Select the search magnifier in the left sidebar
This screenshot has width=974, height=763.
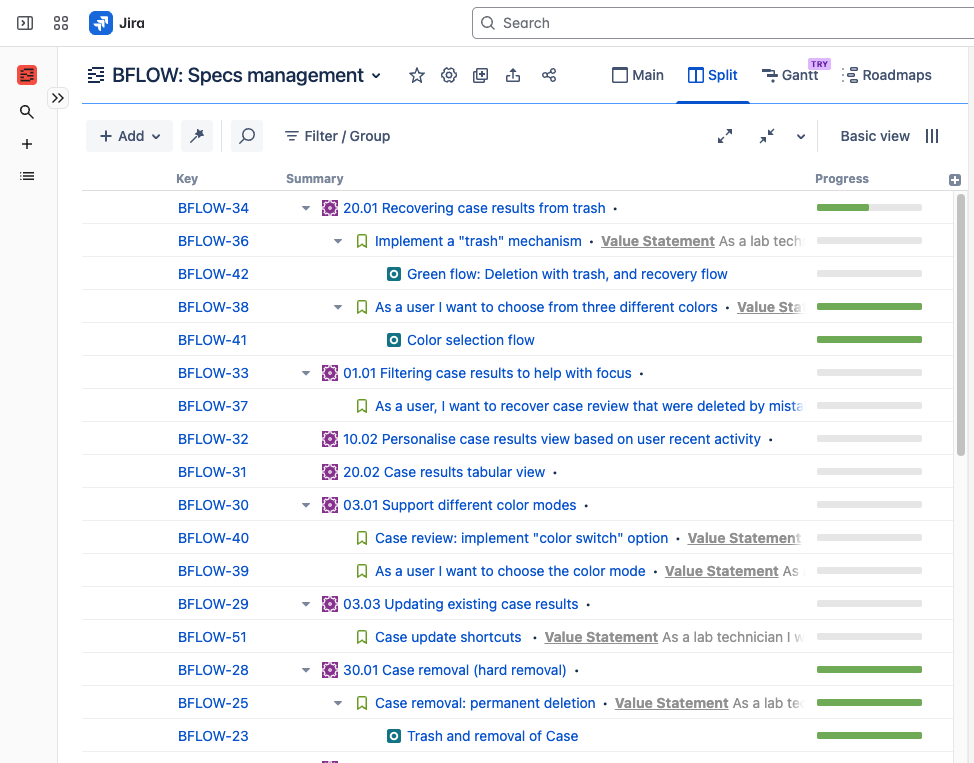pos(26,112)
